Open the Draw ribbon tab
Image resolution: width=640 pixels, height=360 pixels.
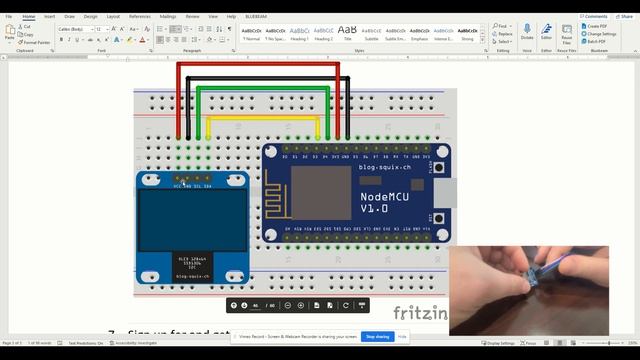[x=69, y=17]
